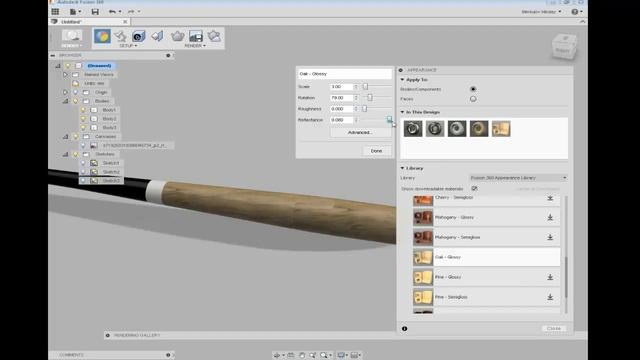Open the Render workspace switcher

point(72,39)
